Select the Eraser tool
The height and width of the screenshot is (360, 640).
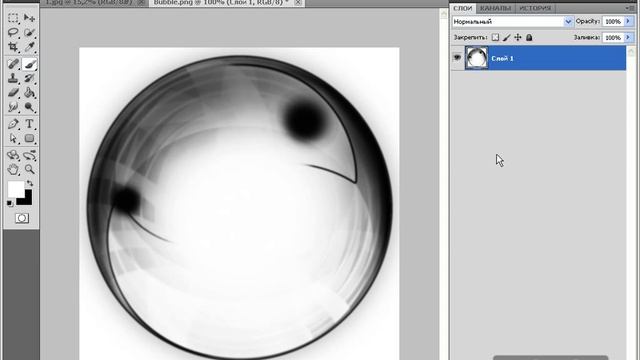[x=13, y=93]
